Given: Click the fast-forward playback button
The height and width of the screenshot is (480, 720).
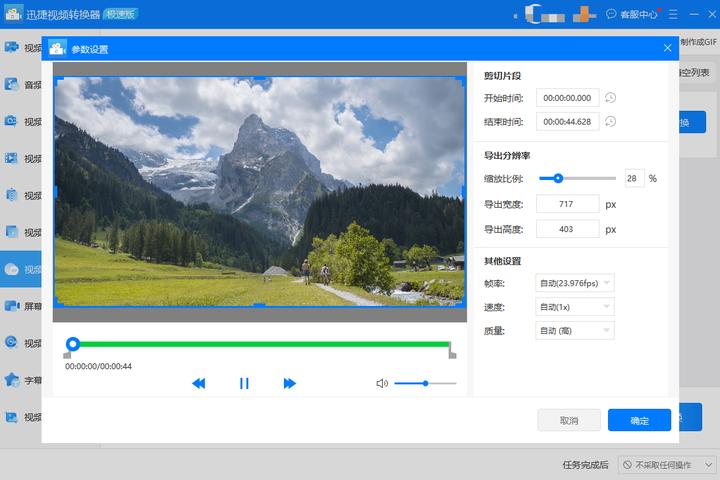Looking at the screenshot, I should coord(289,383).
